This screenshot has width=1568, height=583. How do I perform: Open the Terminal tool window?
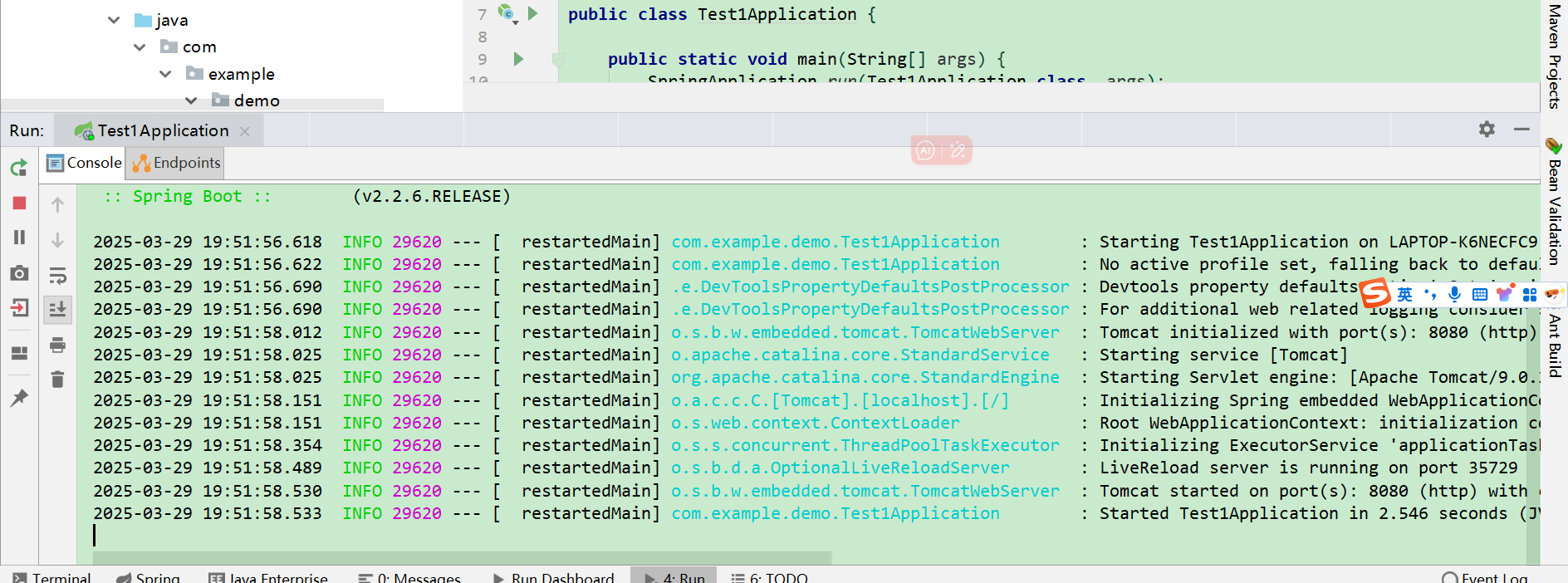(51, 576)
